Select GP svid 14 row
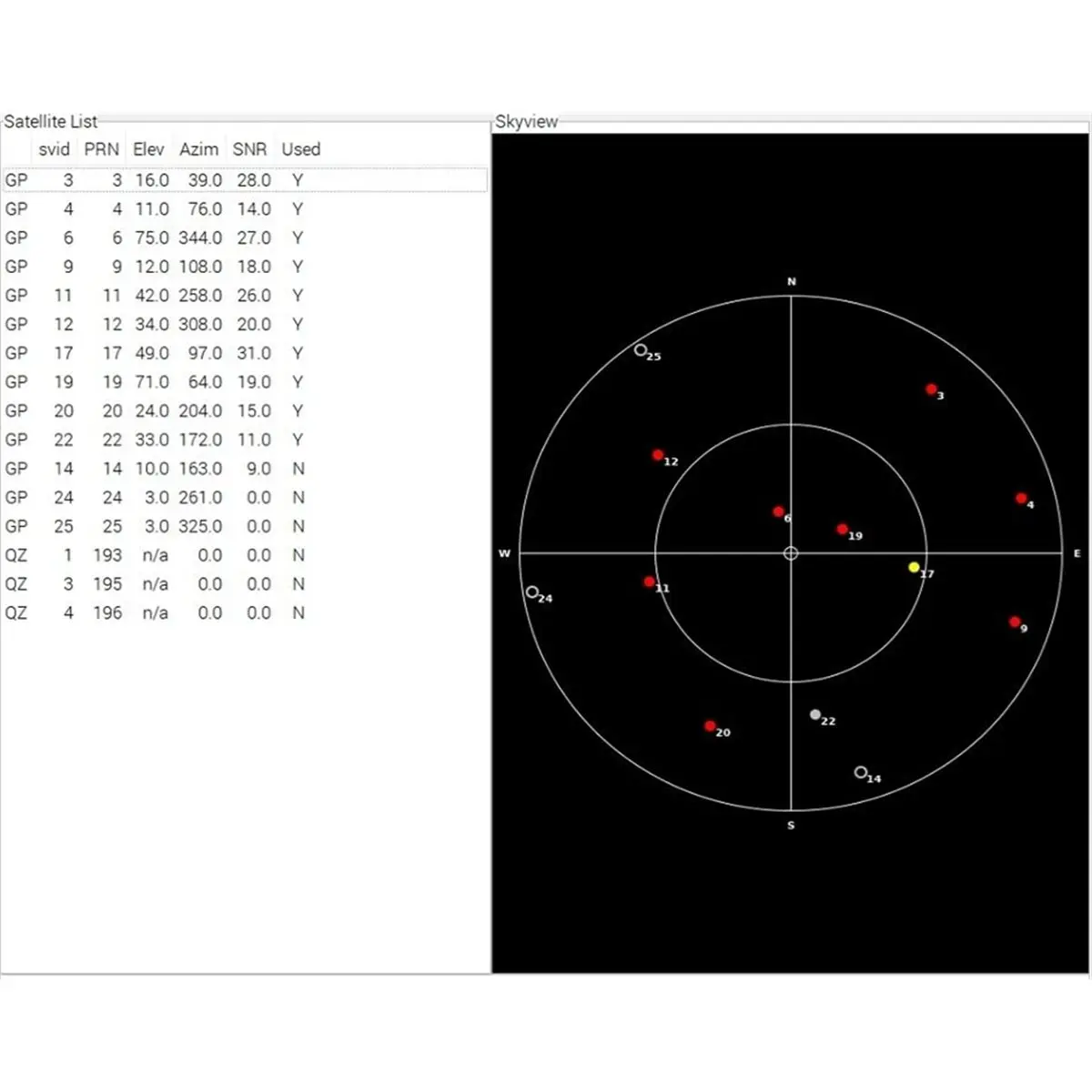The image size is (1092, 1092). click(x=245, y=469)
